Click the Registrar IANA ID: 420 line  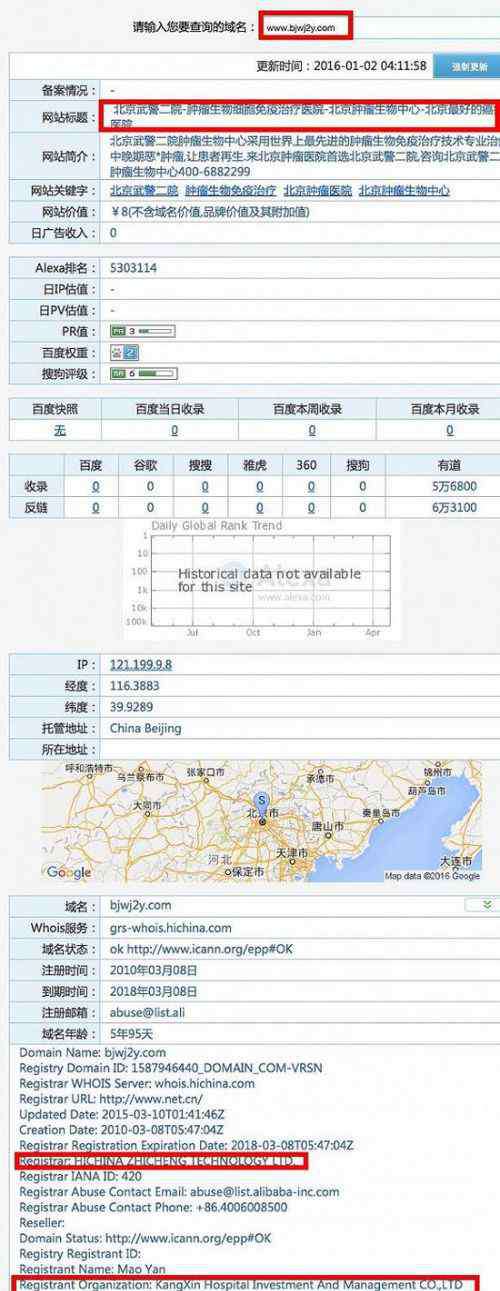[81, 1176]
